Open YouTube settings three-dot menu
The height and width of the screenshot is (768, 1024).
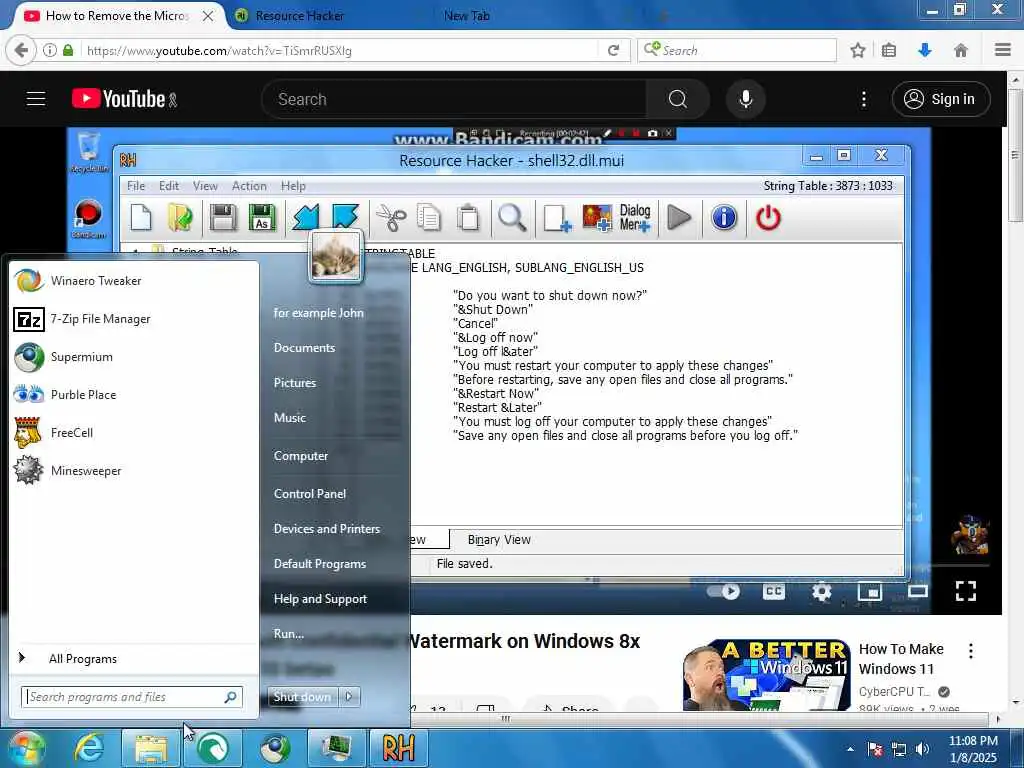(x=863, y=99)
